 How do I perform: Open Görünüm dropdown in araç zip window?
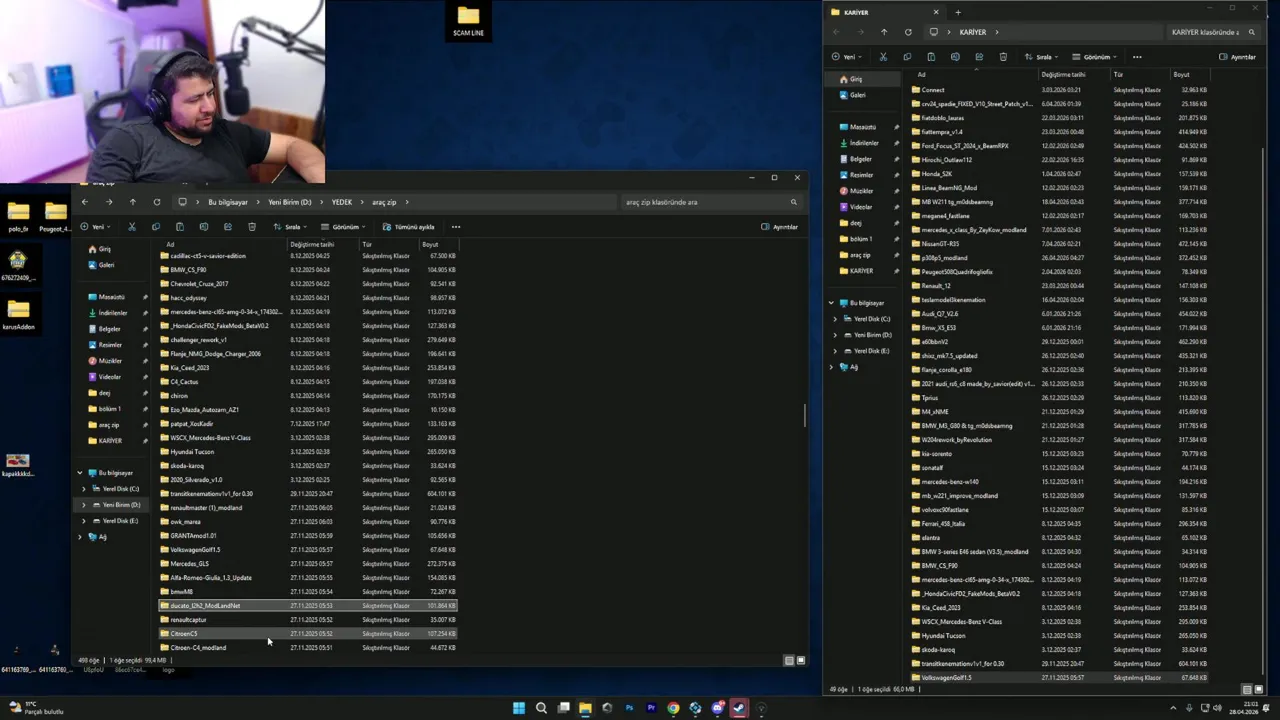[344, 227]
